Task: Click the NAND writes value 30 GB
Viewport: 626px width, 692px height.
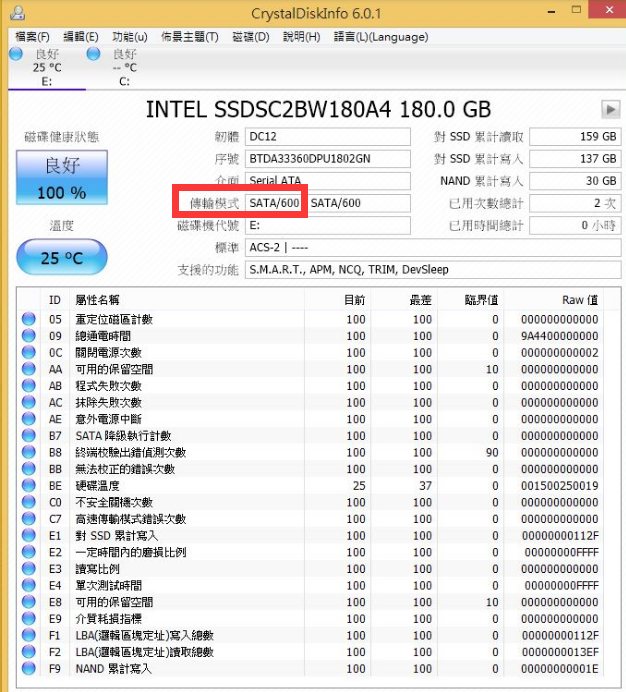Action: click(575, 181)
